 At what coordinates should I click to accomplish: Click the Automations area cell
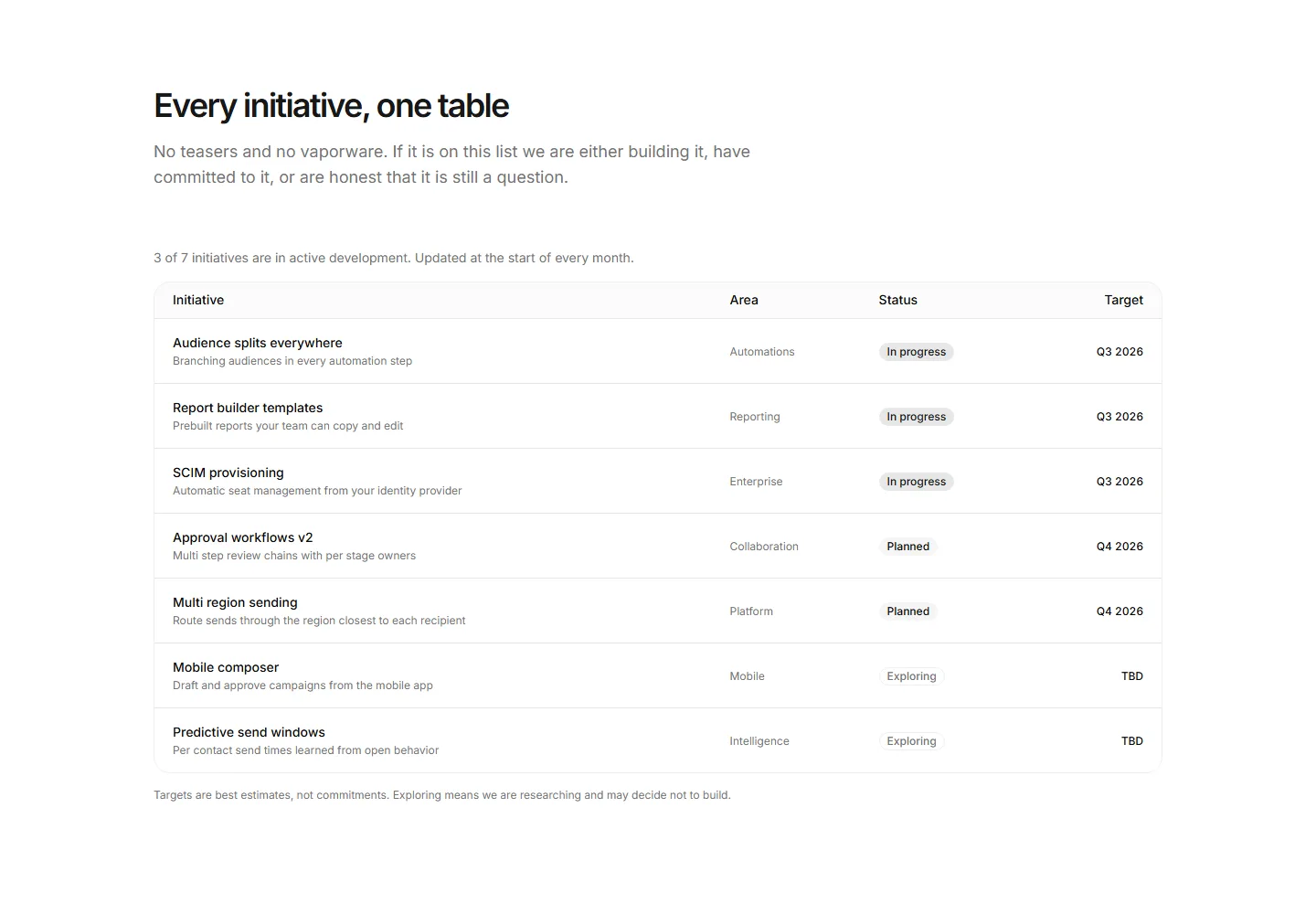click(762, 352)
